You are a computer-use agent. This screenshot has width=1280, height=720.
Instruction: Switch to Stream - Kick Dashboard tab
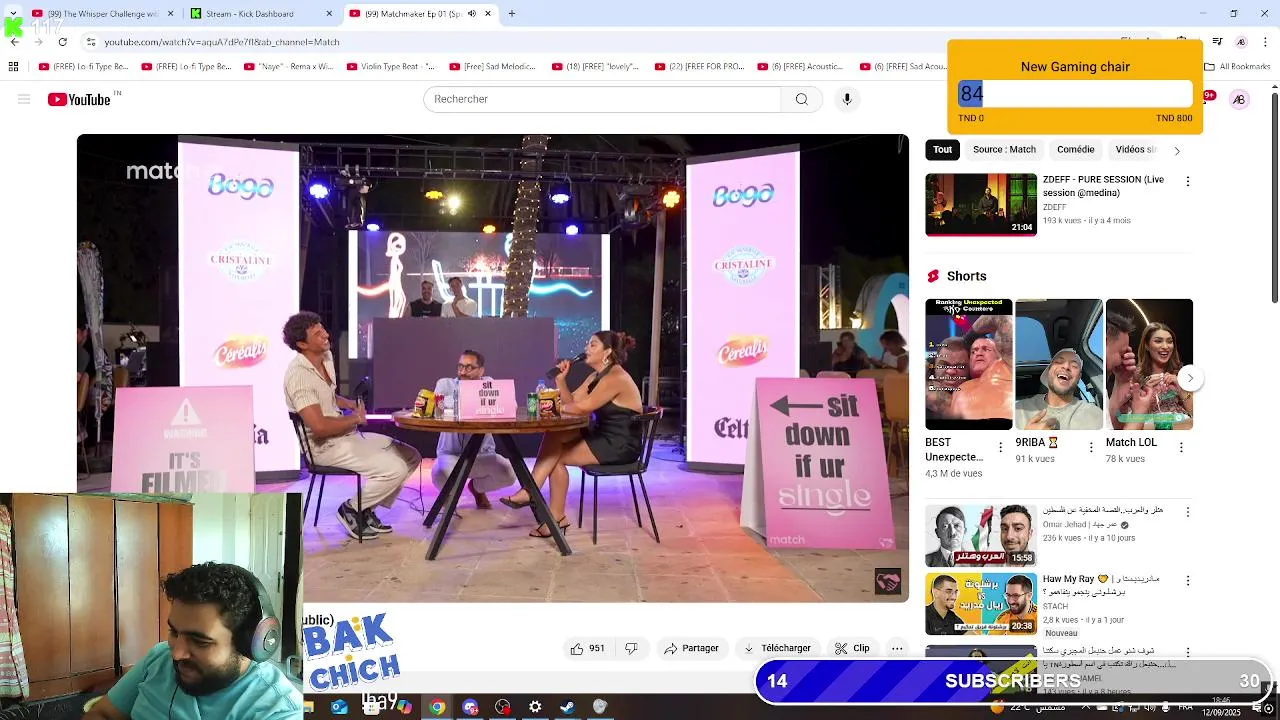coord(260,14)
